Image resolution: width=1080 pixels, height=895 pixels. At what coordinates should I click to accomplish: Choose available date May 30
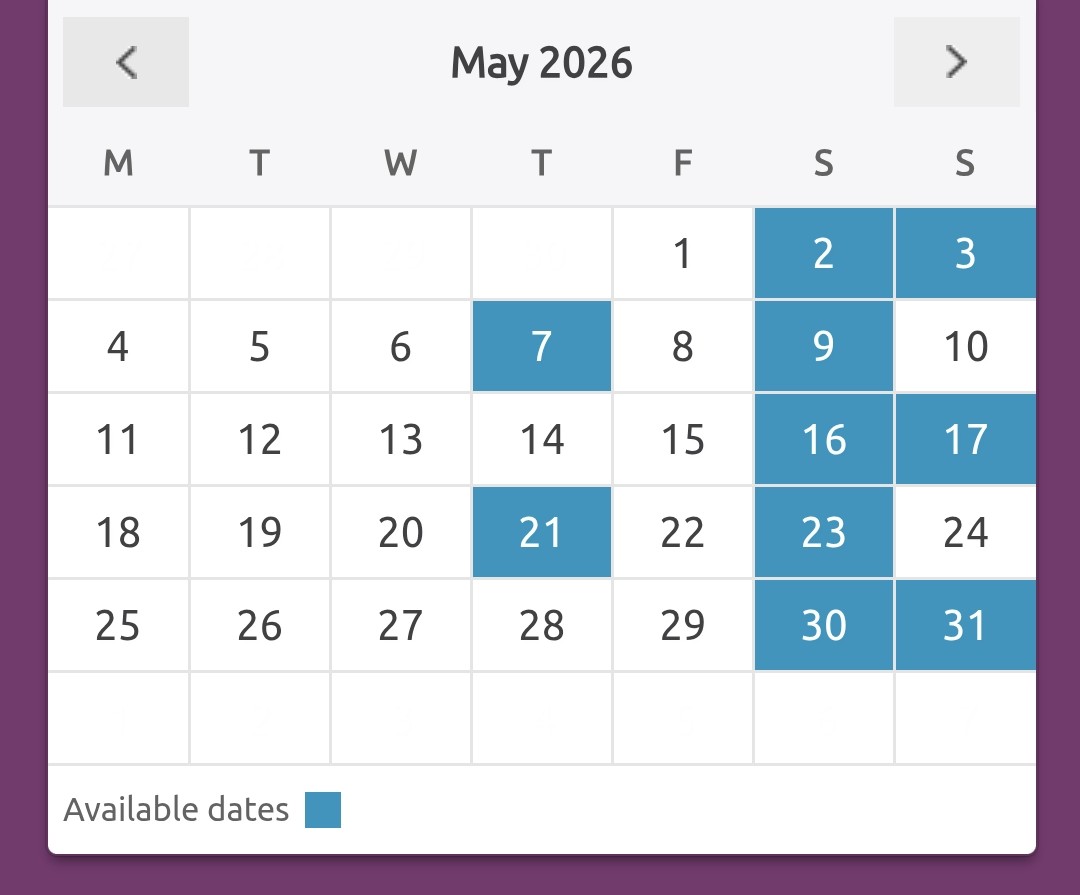point(823,626)
